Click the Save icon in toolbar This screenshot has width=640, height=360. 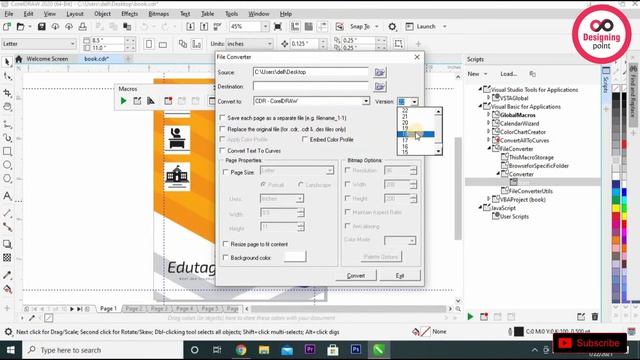[41, 27]
